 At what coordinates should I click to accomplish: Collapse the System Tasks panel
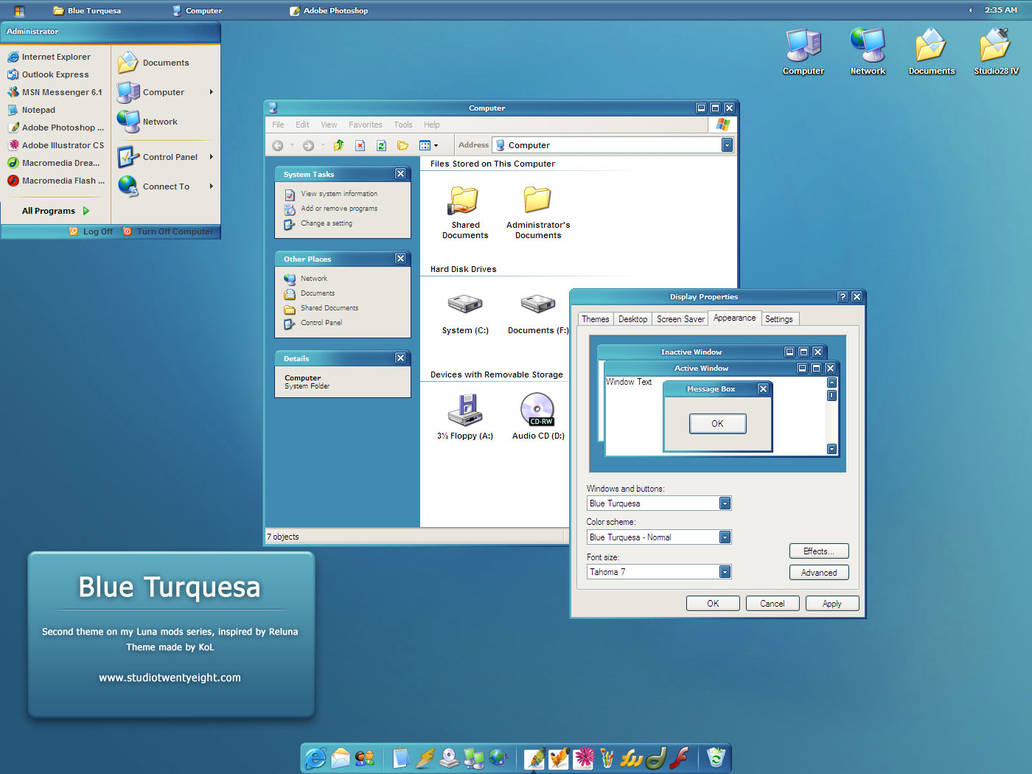coord(400,174)
